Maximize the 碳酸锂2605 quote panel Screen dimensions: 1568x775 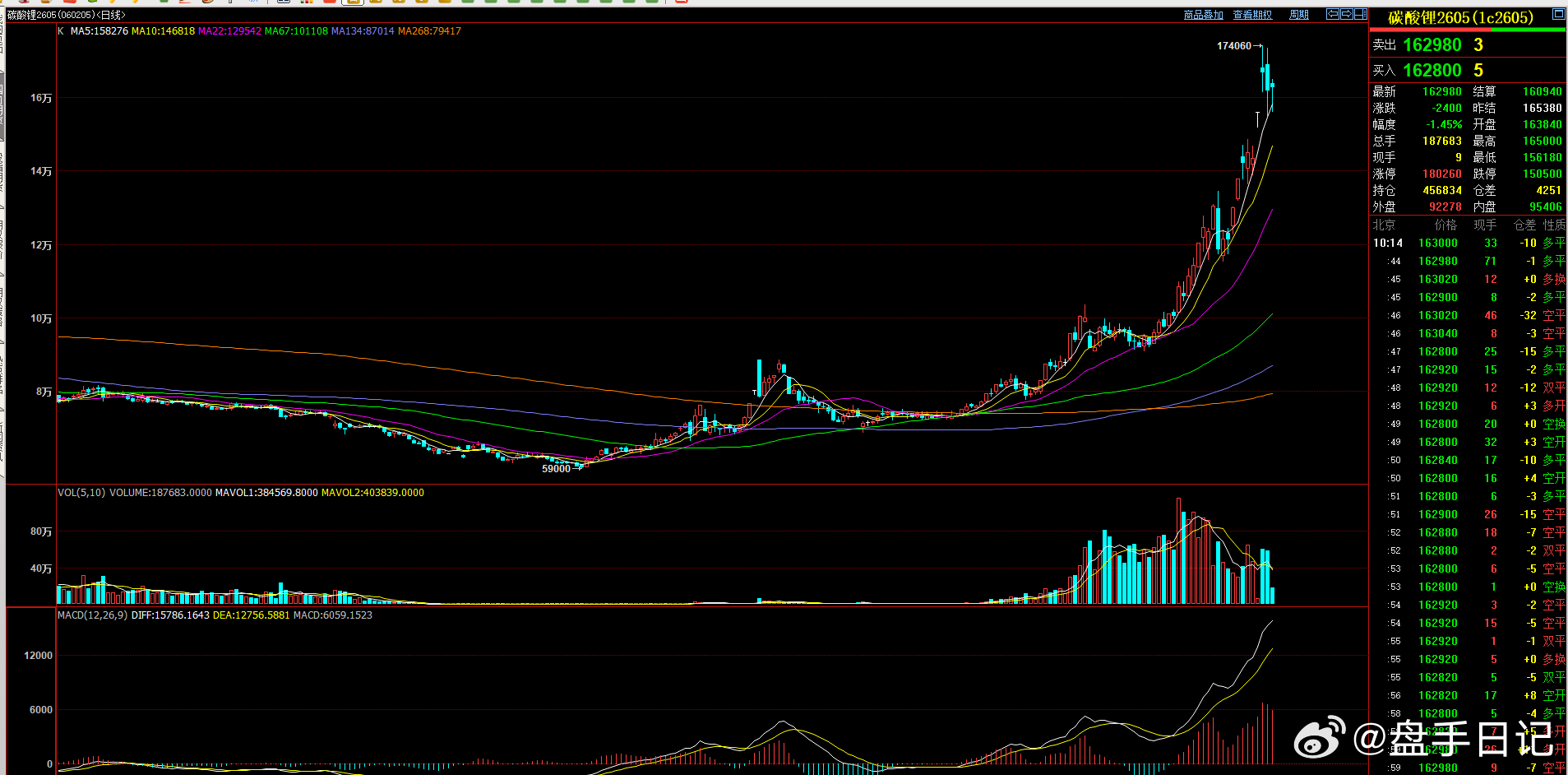[x=1558, y=14]
